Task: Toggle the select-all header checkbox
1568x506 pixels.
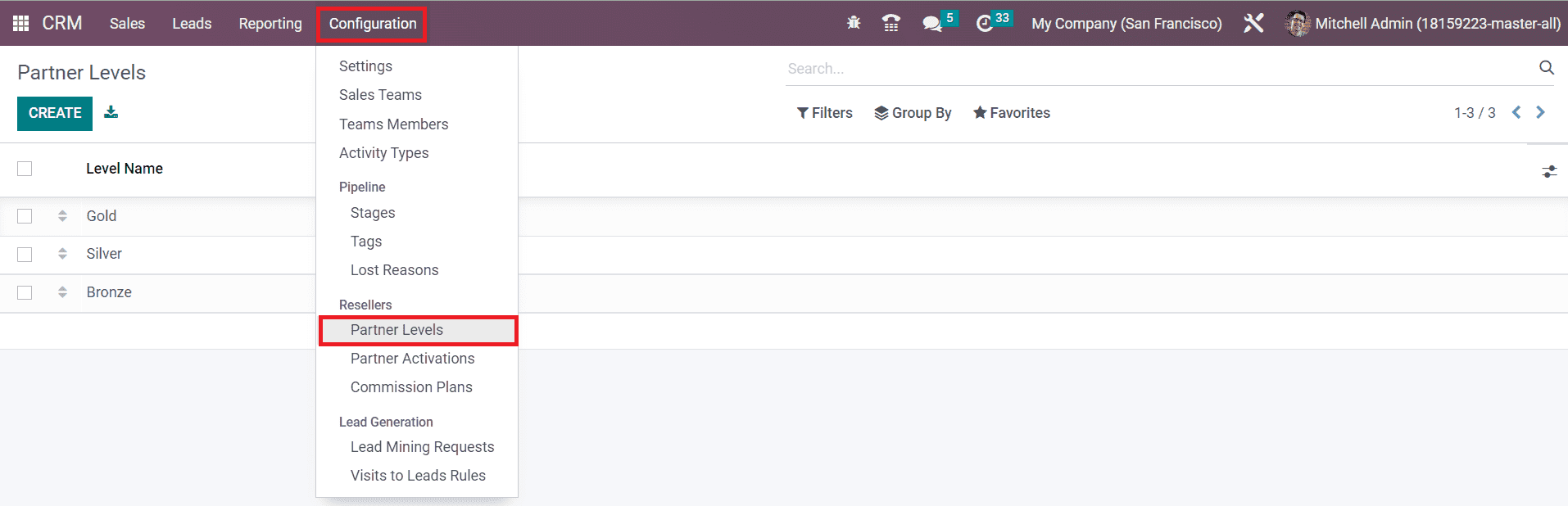Action: pyautogui.click(x=25, y=169)
